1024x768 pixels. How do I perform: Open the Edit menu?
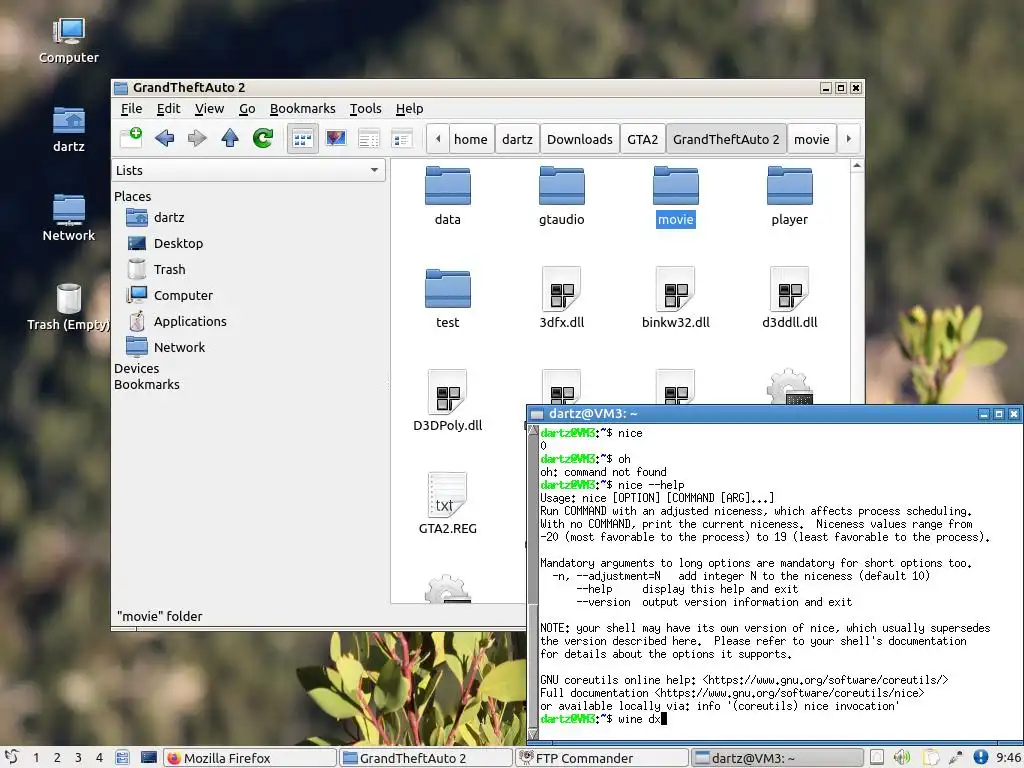tap(168, 108)
